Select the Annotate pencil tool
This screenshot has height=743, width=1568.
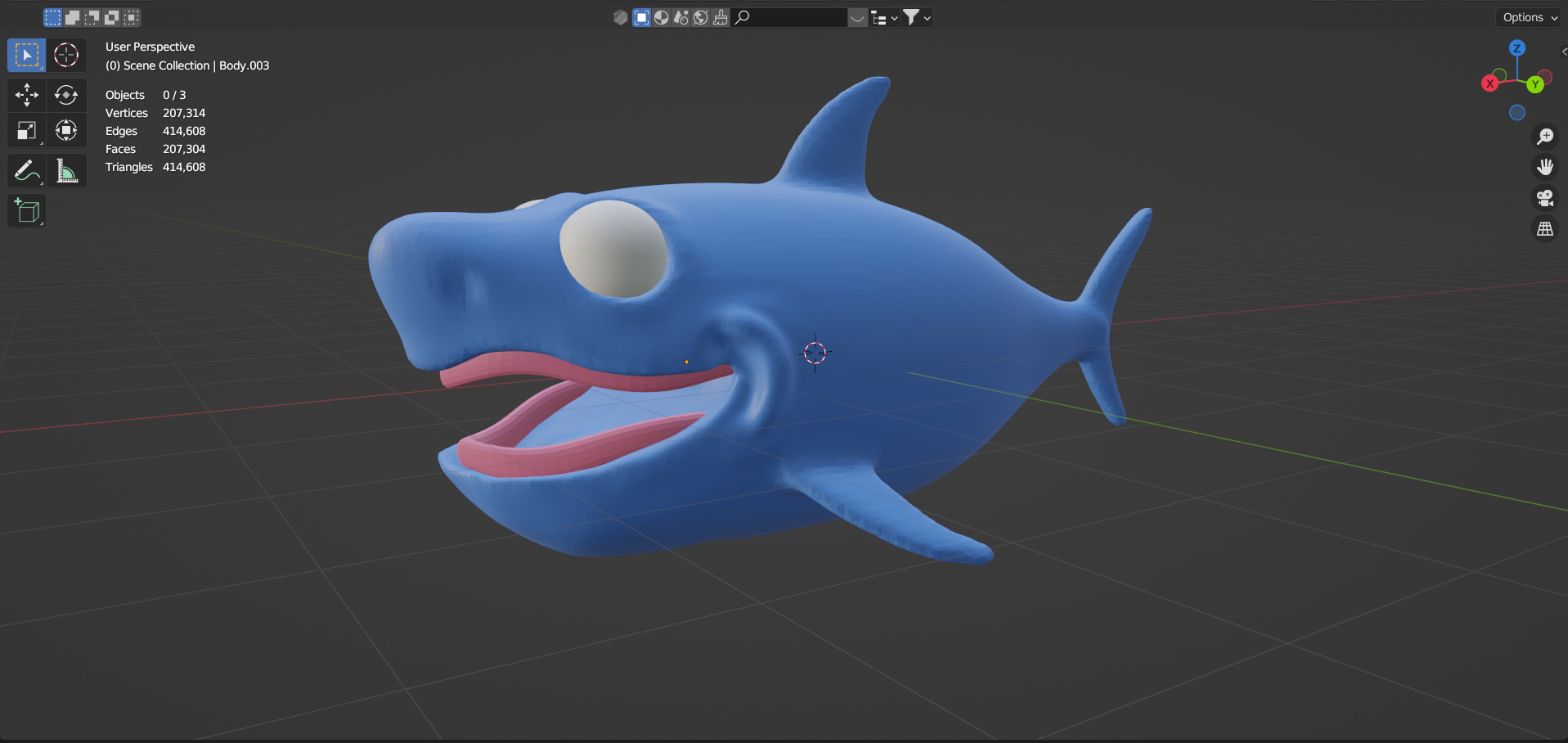tap(26, 171)
